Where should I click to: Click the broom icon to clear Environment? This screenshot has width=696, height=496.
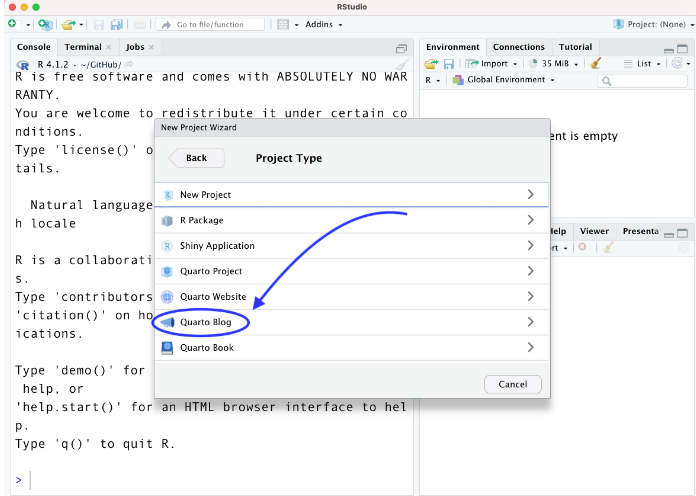pyautogui.click(x=595, y=63)
